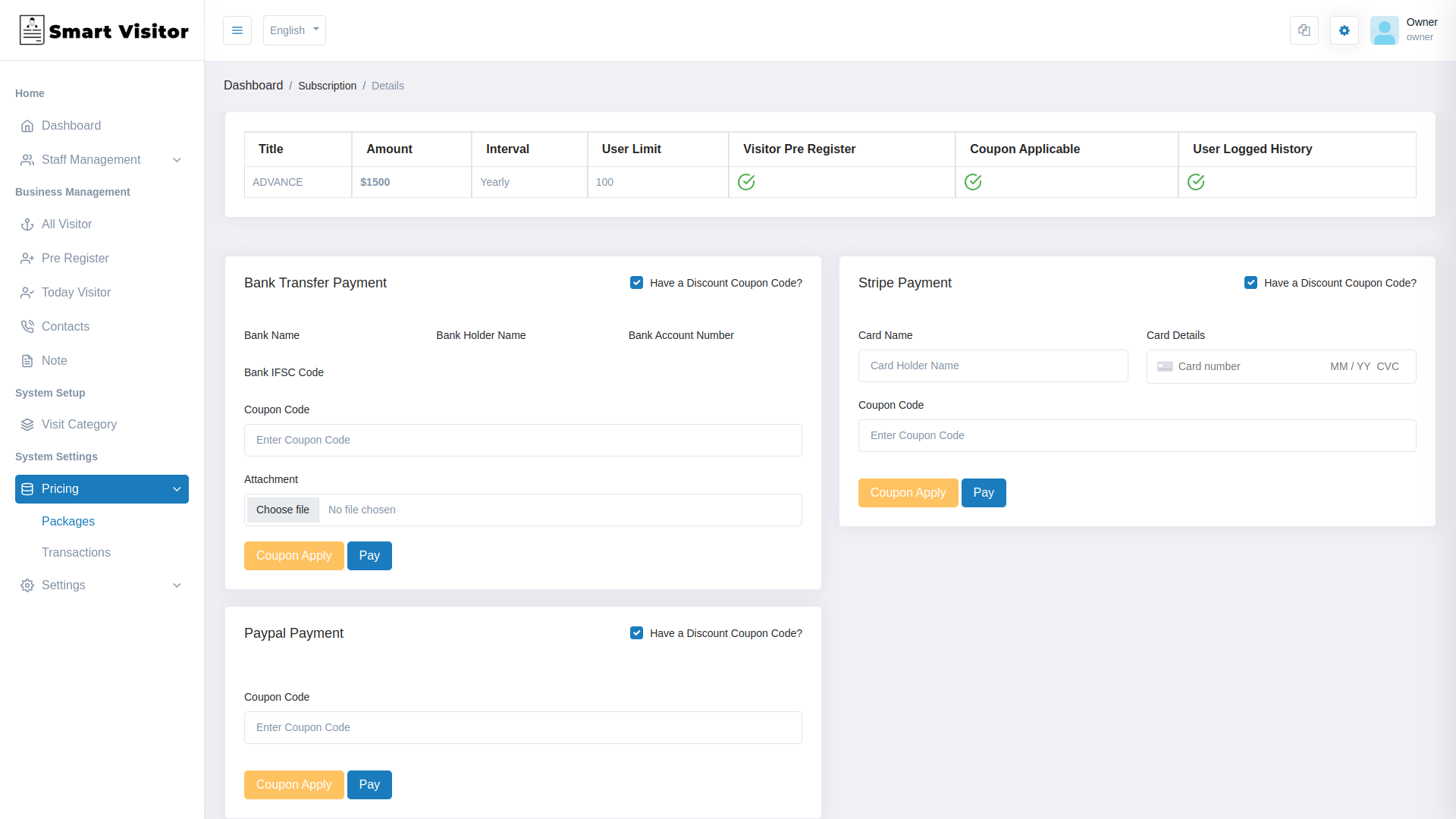This screenshot has width=1456, height=819.
Task: Click the copy icon near the top right
Action: (x=1304, y=30)
